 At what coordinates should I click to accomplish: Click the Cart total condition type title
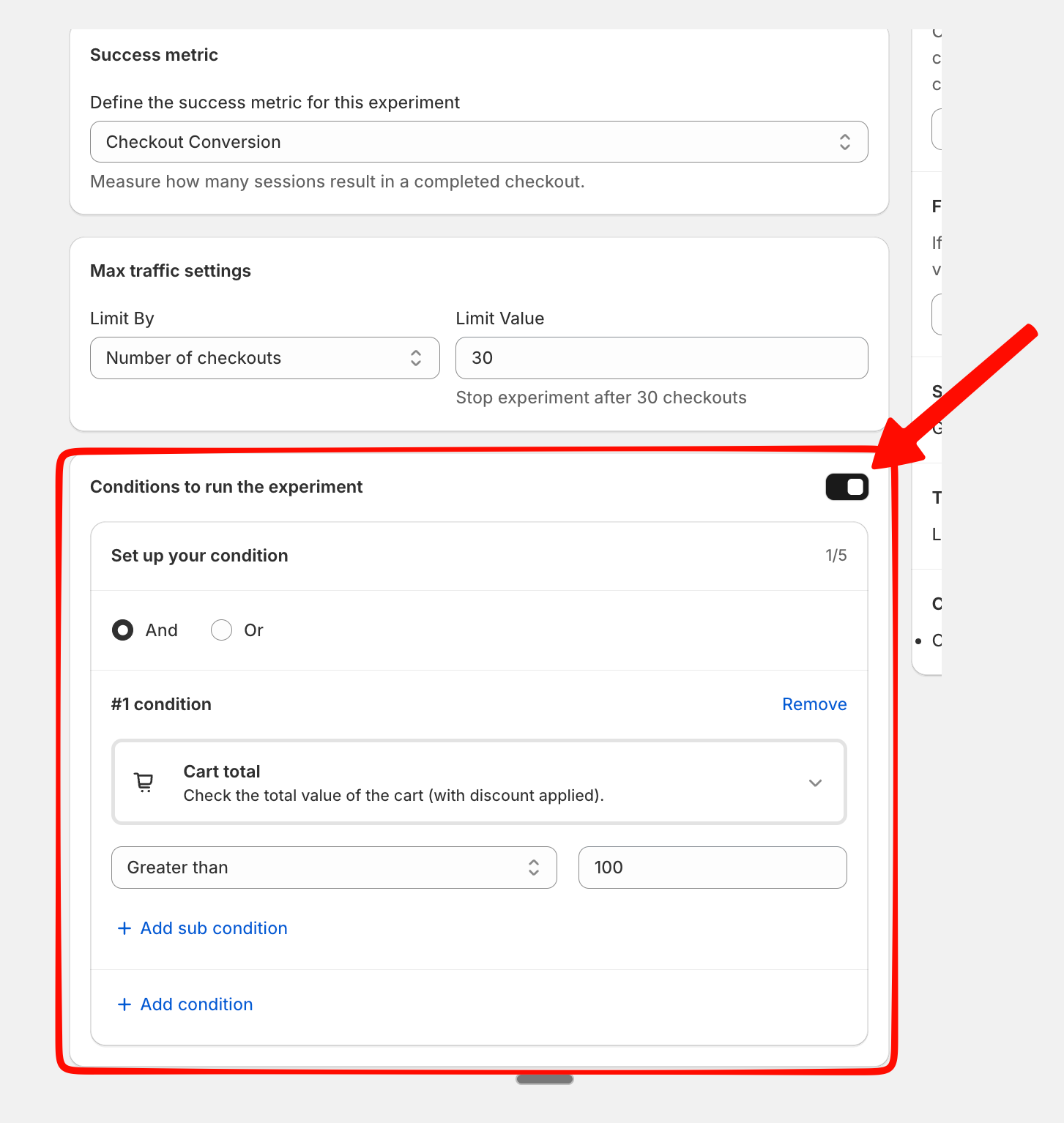(222, 772)
